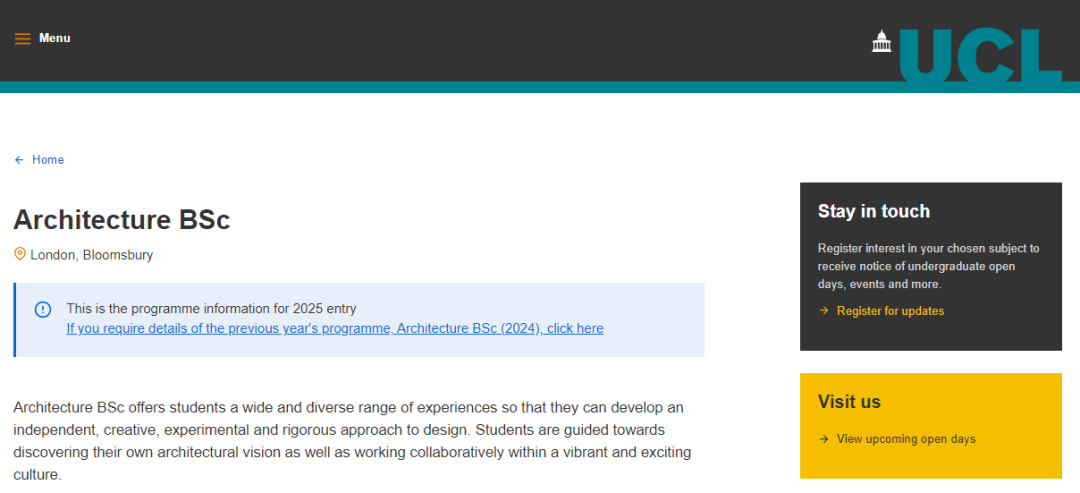Image resolution: width=1080 pixels, height=493 pixels.
Task: Click the Architecture BSc description paragraph
Action: pos(352,441)
